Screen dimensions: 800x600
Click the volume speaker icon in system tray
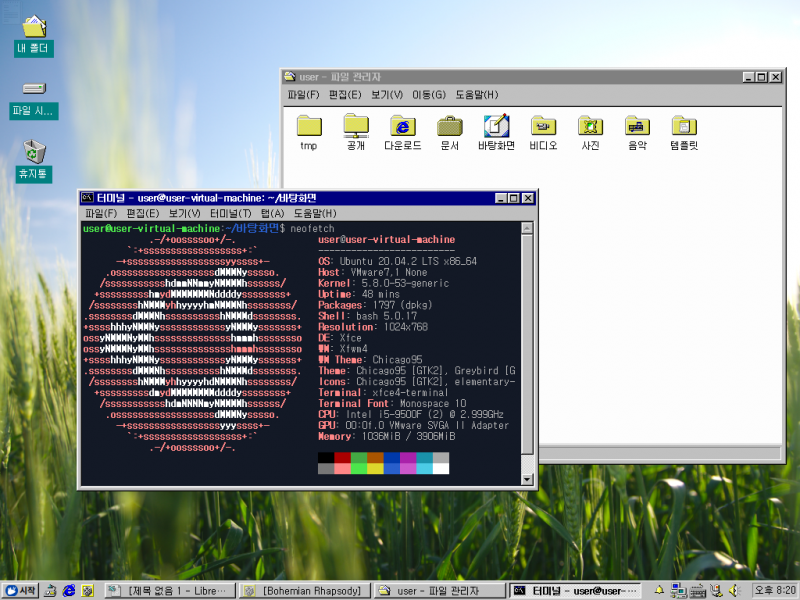pyautogui.click(x=733, y=590)
